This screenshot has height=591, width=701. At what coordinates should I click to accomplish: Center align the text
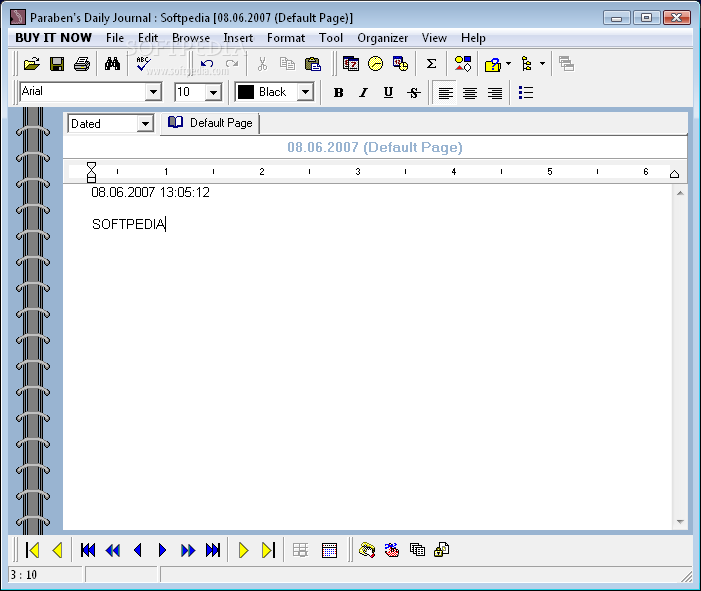point(470,93)
